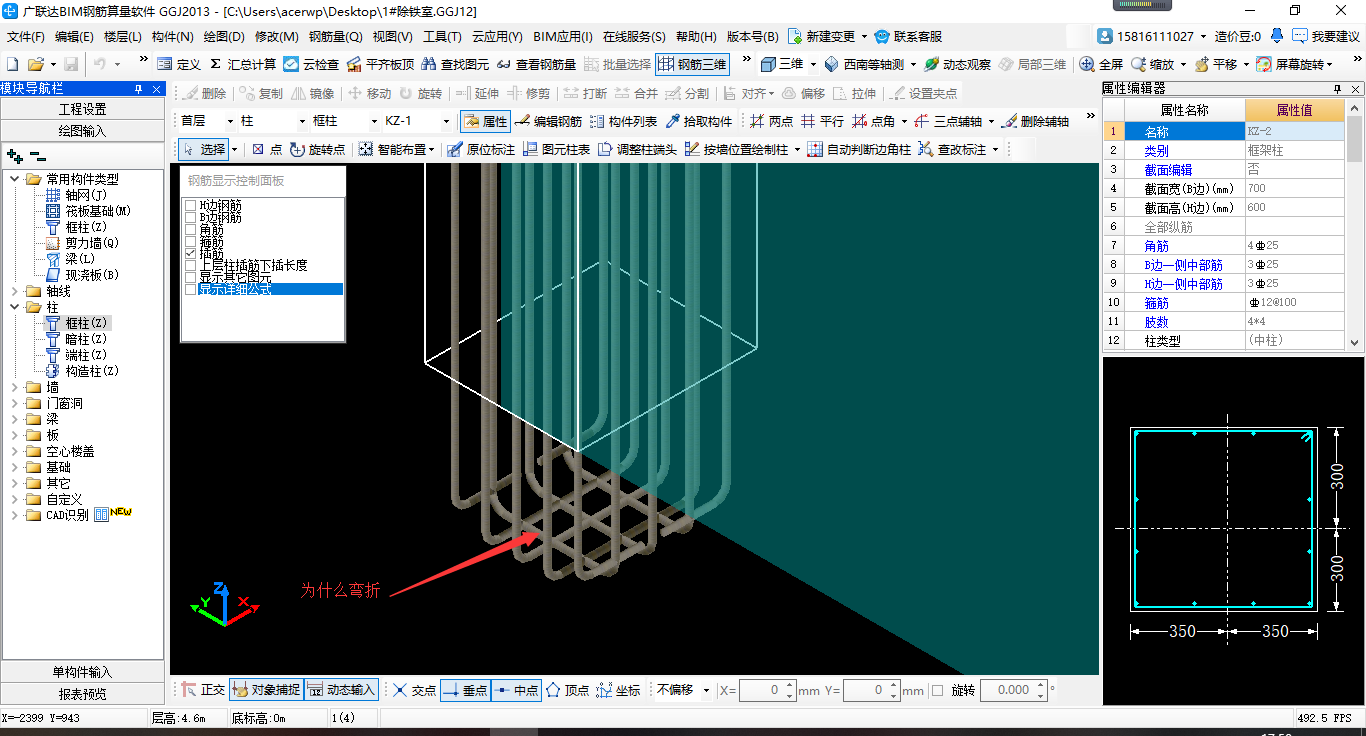
Task: Select the 暗柱(Z) tree item
Action: [85, 339]
